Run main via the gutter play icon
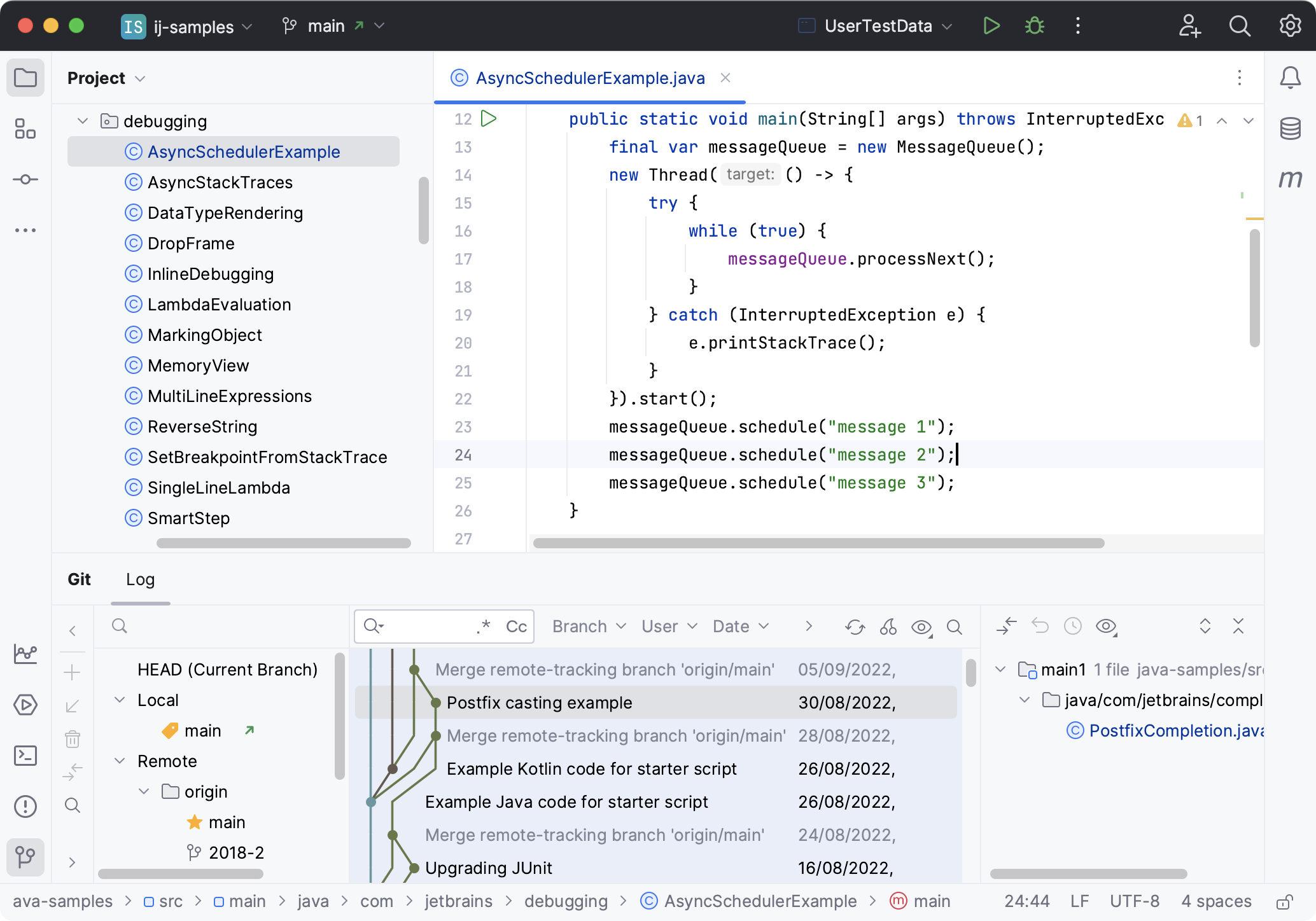Viewport: 1316px width, 921px height. pos(487,118)
